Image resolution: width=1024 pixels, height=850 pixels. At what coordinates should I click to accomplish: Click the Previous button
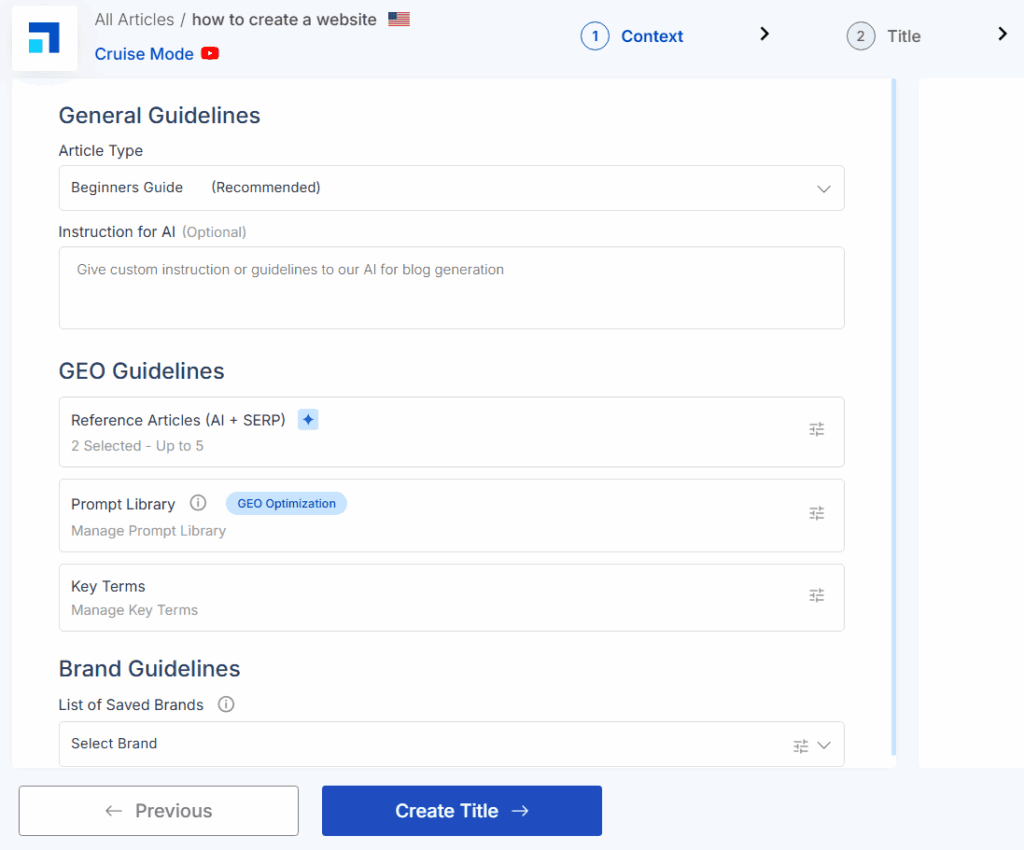pos(159,811)
